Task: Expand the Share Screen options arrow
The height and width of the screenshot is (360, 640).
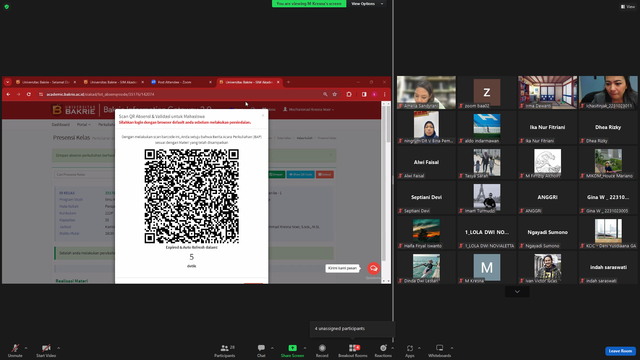Action: 305,348
